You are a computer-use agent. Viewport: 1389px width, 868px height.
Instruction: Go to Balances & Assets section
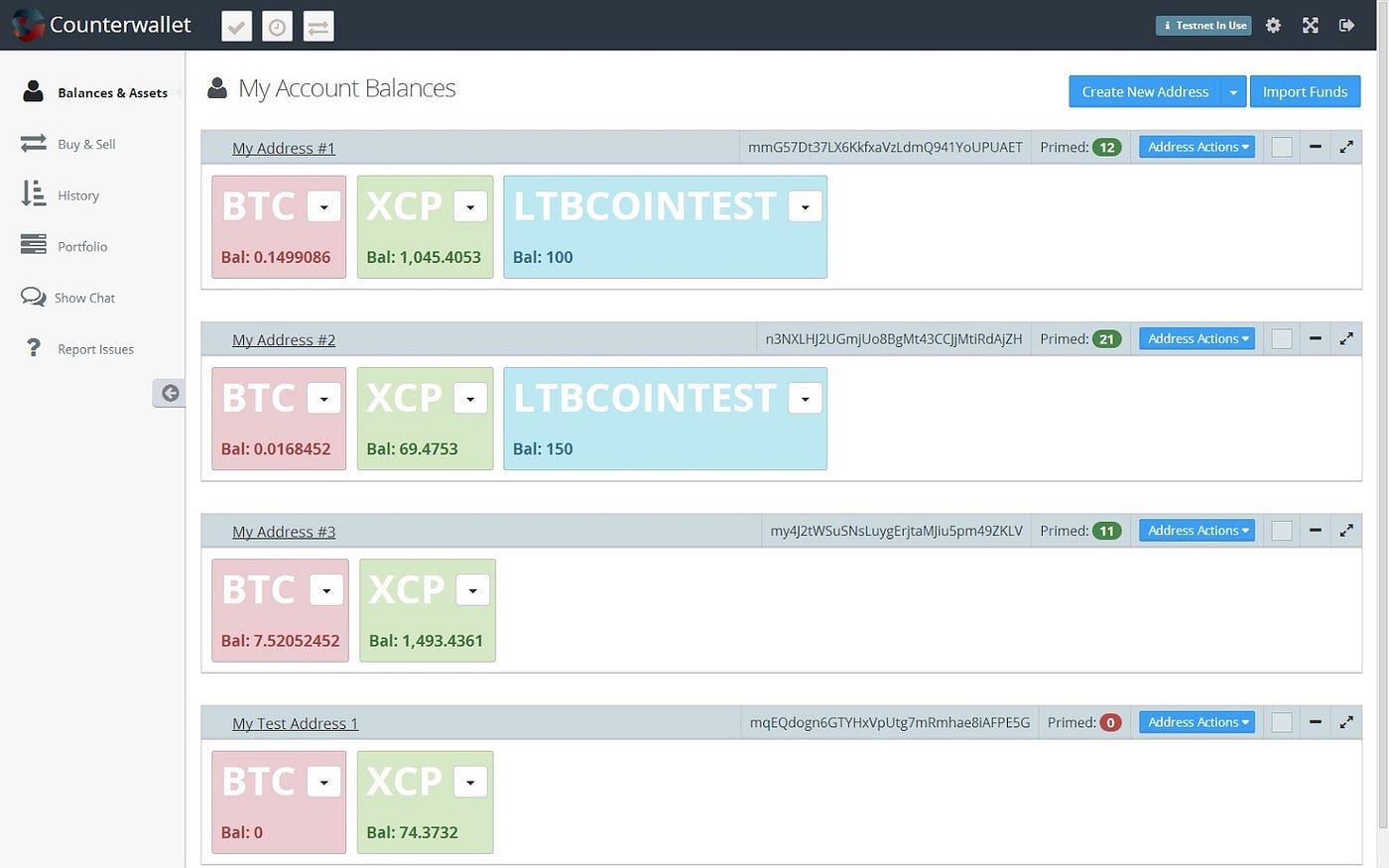pos(94,92)
